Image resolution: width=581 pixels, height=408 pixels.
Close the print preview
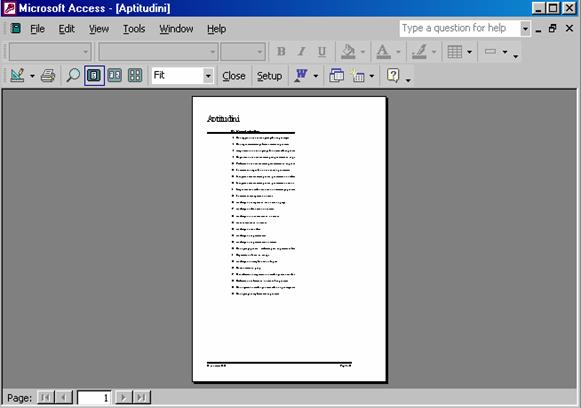tap(234, 76)
